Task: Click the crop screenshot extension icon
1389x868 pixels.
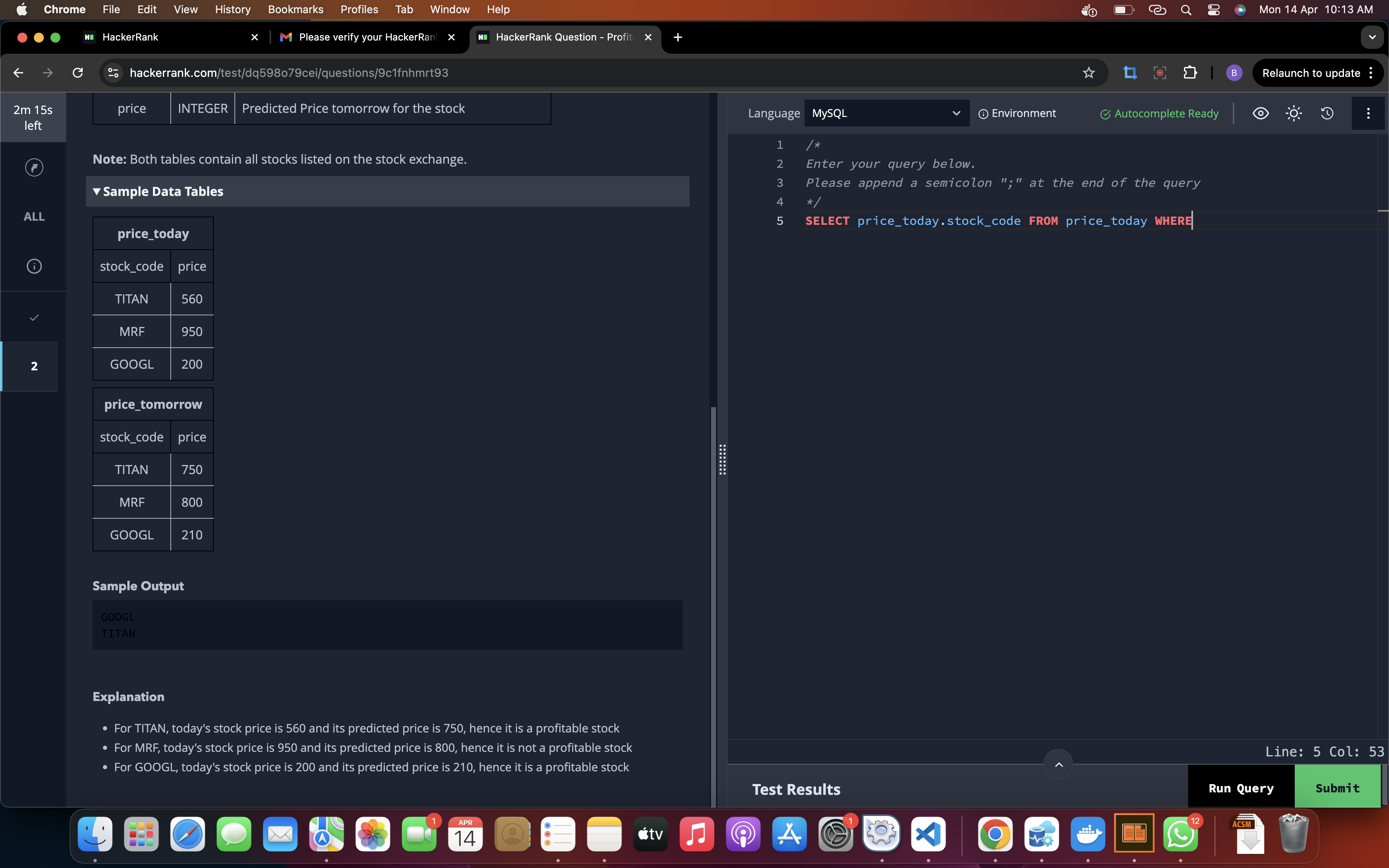Action: coord(1129,72)
